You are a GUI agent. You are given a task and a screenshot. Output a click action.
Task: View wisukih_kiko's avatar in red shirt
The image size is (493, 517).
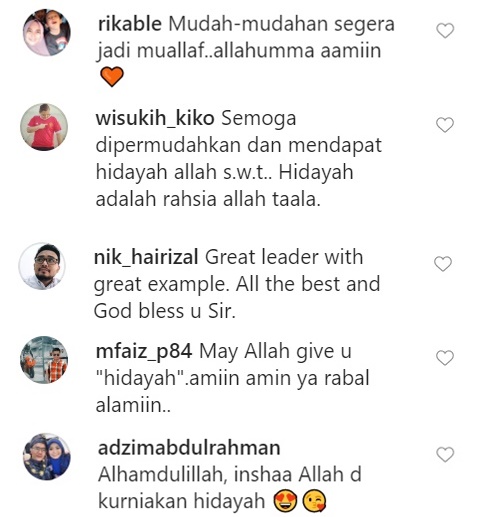point(44,127)
